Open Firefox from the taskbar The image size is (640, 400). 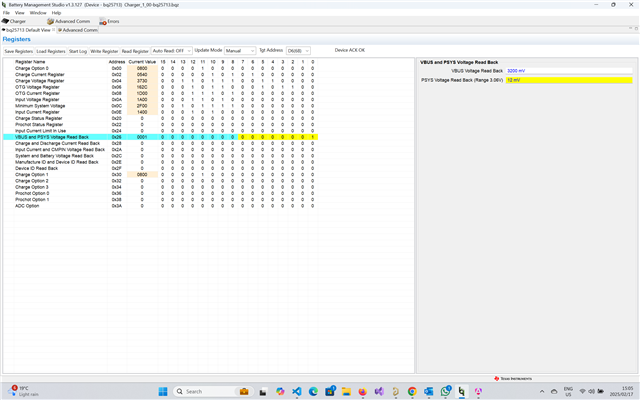click(362, 391)
